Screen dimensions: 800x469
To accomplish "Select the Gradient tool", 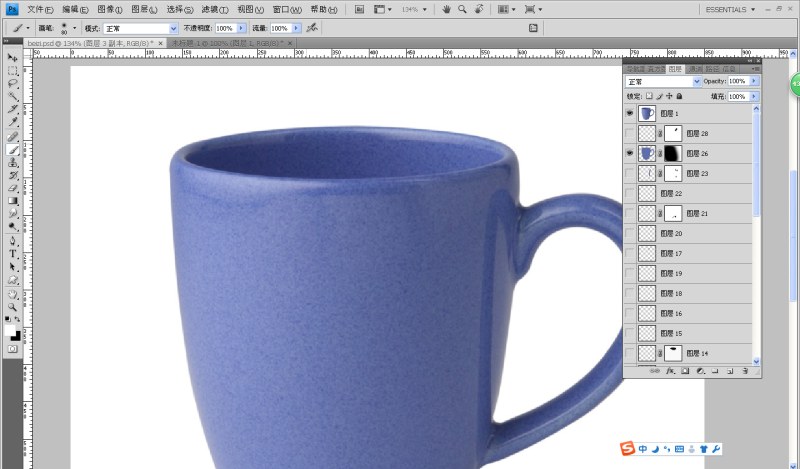I will pyautogui.click(x=13, y=201).
